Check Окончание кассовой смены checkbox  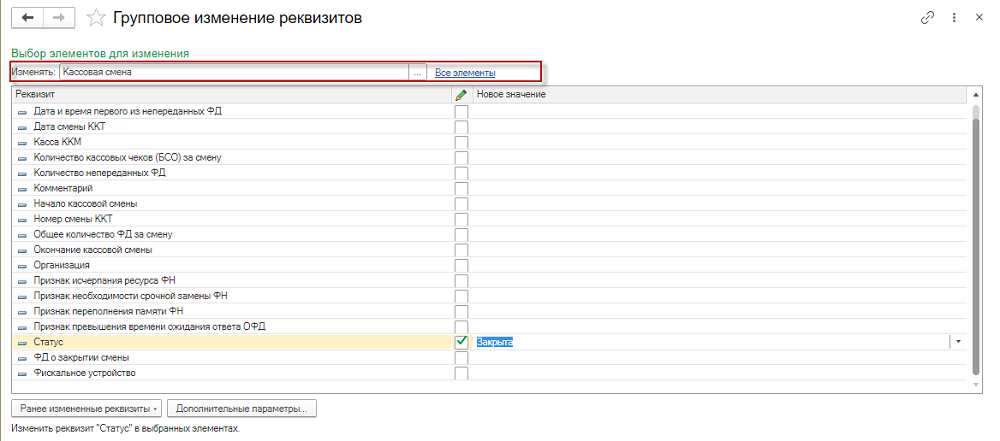pyautogui.click(x=462, y=250)
